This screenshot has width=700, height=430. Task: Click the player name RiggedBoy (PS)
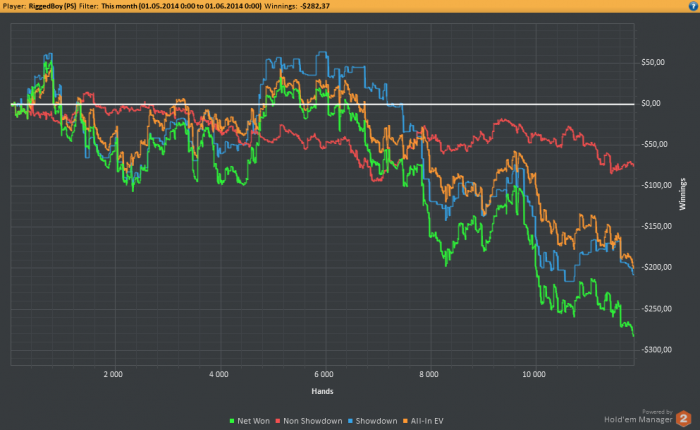click(52, 6)
